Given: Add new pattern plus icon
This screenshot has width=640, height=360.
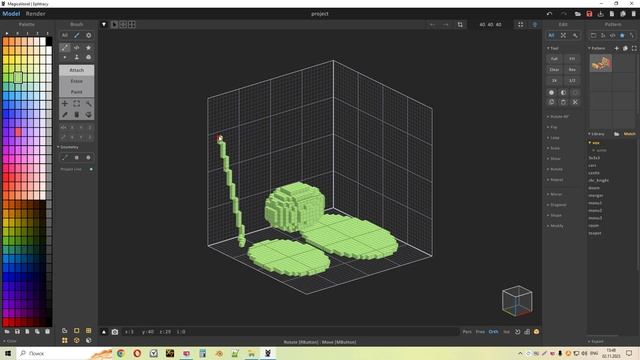Looking at the screenshot, I should point(616,48).
